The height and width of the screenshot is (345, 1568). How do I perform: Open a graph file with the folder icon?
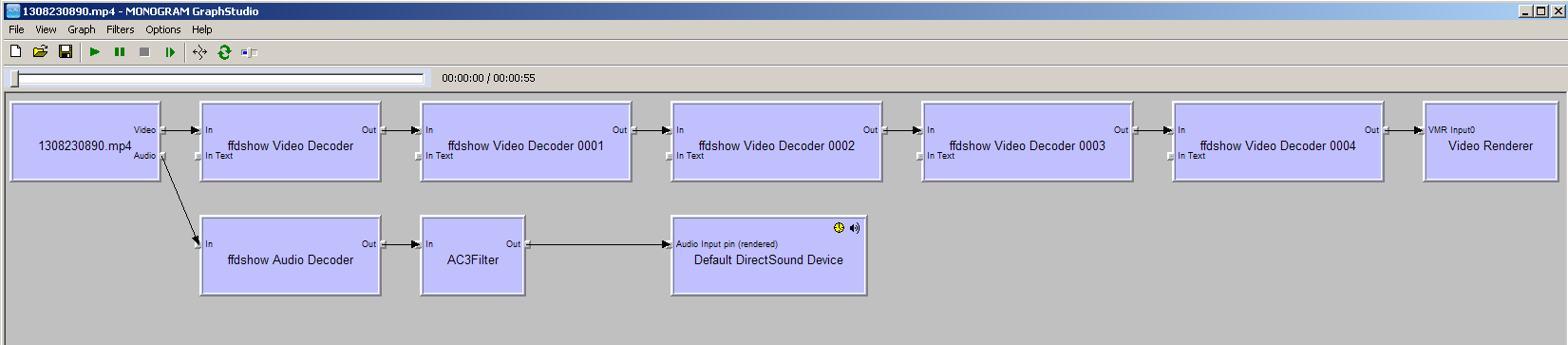tap(40, 51)
